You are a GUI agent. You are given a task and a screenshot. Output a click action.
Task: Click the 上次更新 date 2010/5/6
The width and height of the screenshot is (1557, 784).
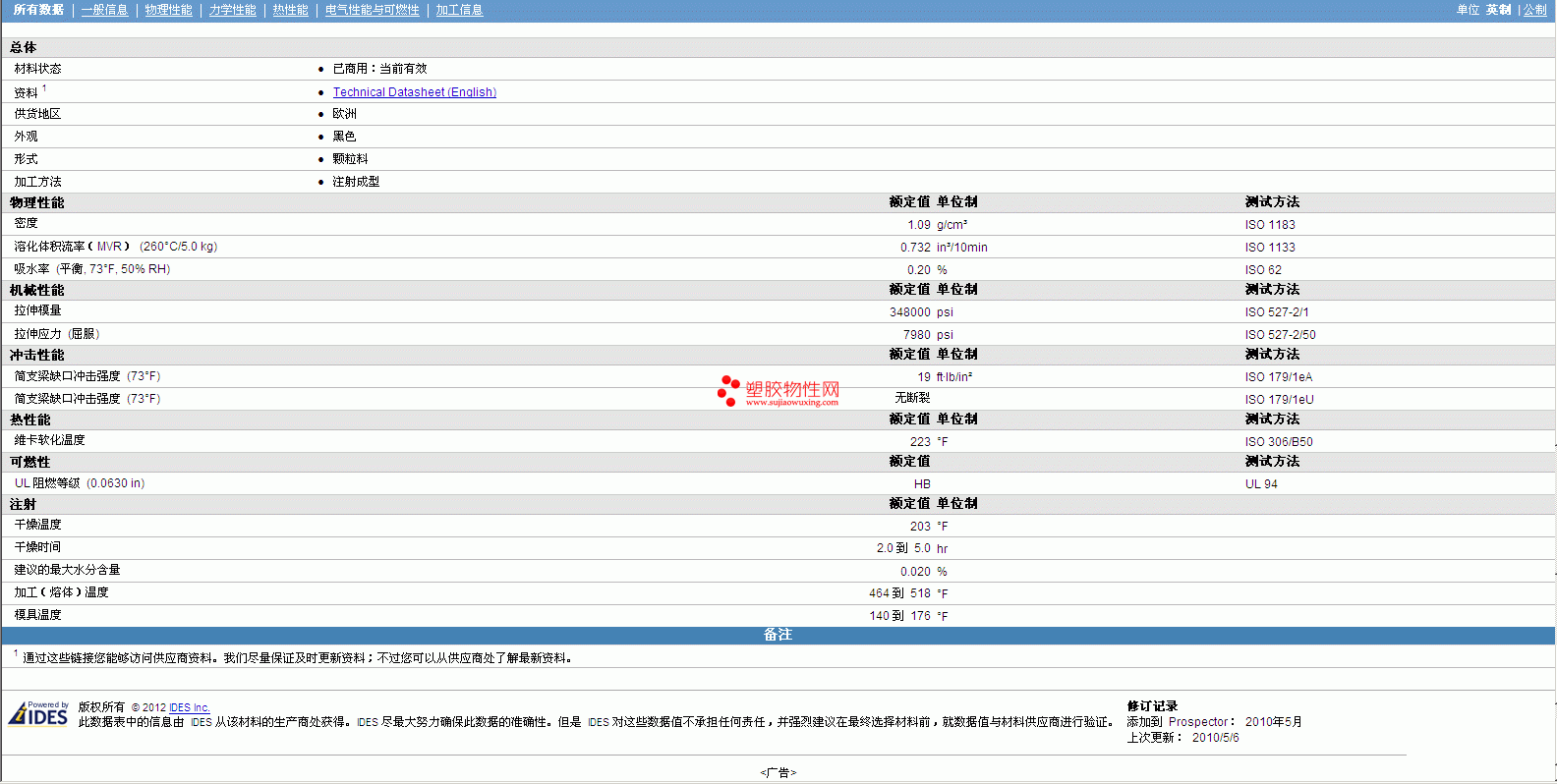tap(1215, 738)
